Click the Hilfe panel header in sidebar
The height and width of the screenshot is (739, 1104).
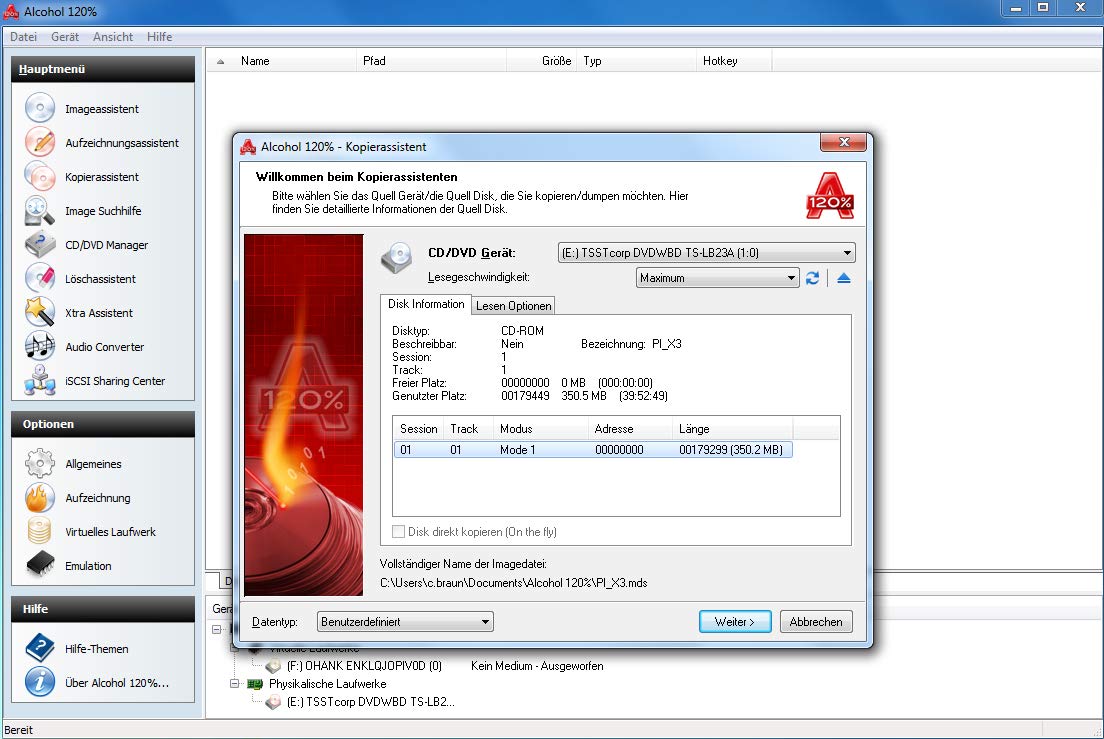point(103,609)
